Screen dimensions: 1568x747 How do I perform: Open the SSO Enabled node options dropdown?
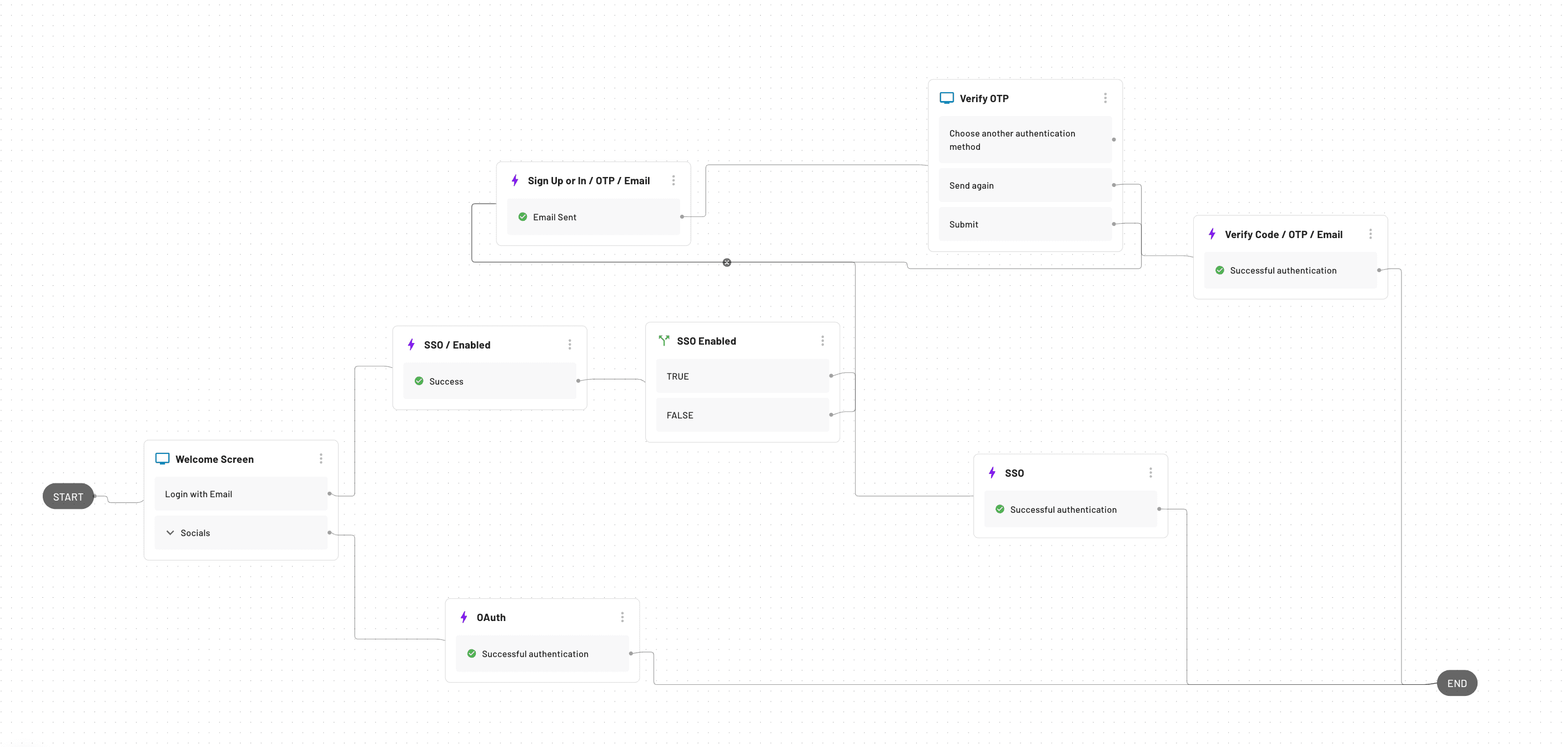(x=822, y=341)
